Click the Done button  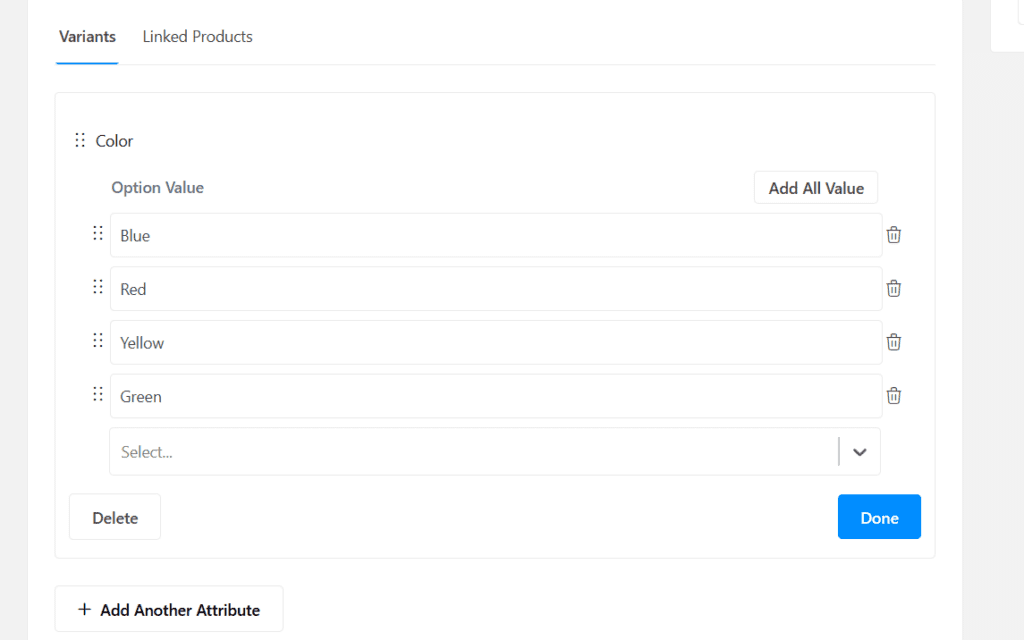coord(879,517)
